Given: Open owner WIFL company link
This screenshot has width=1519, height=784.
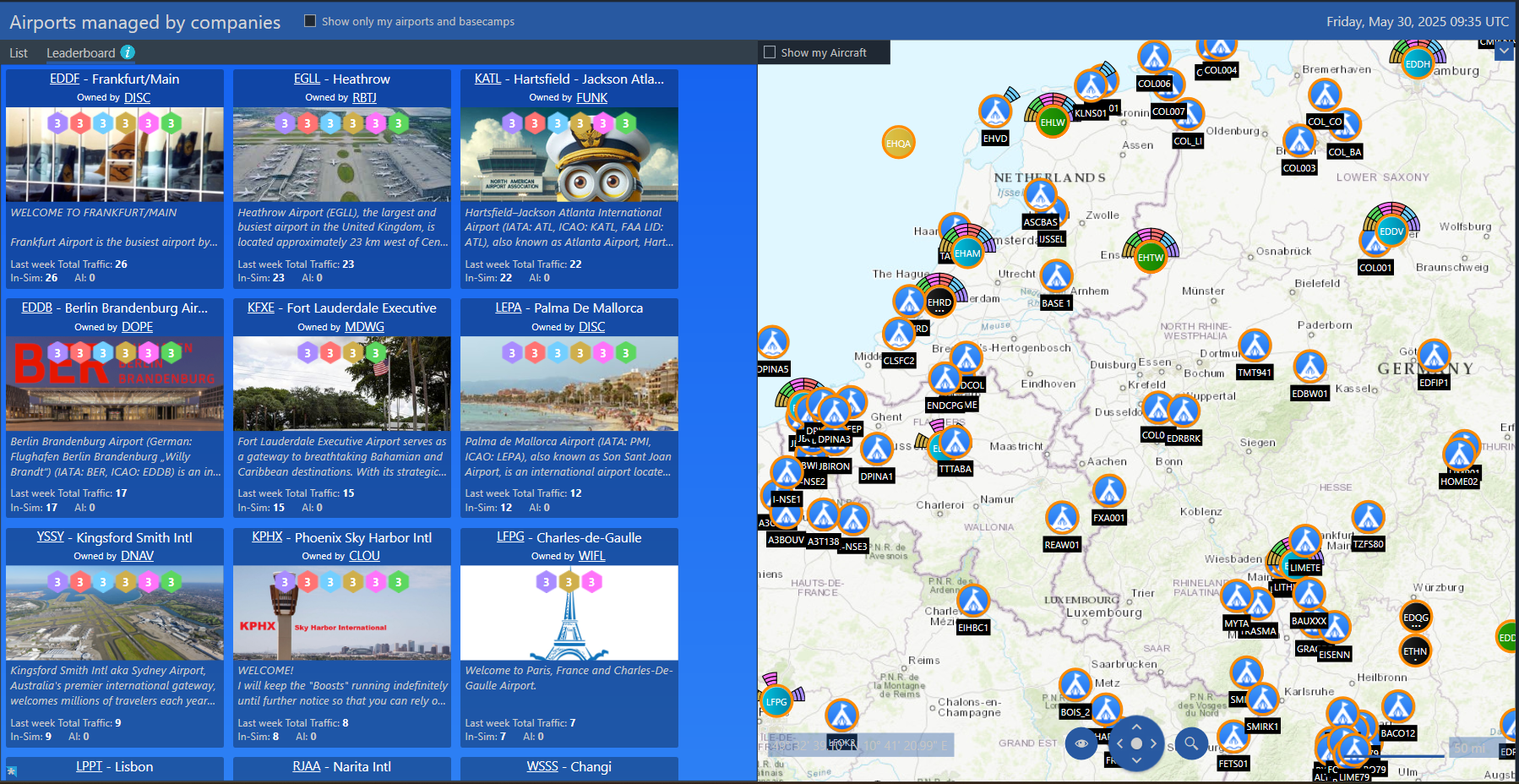Looking at the screenshot, I should click(x=591, y=556).
